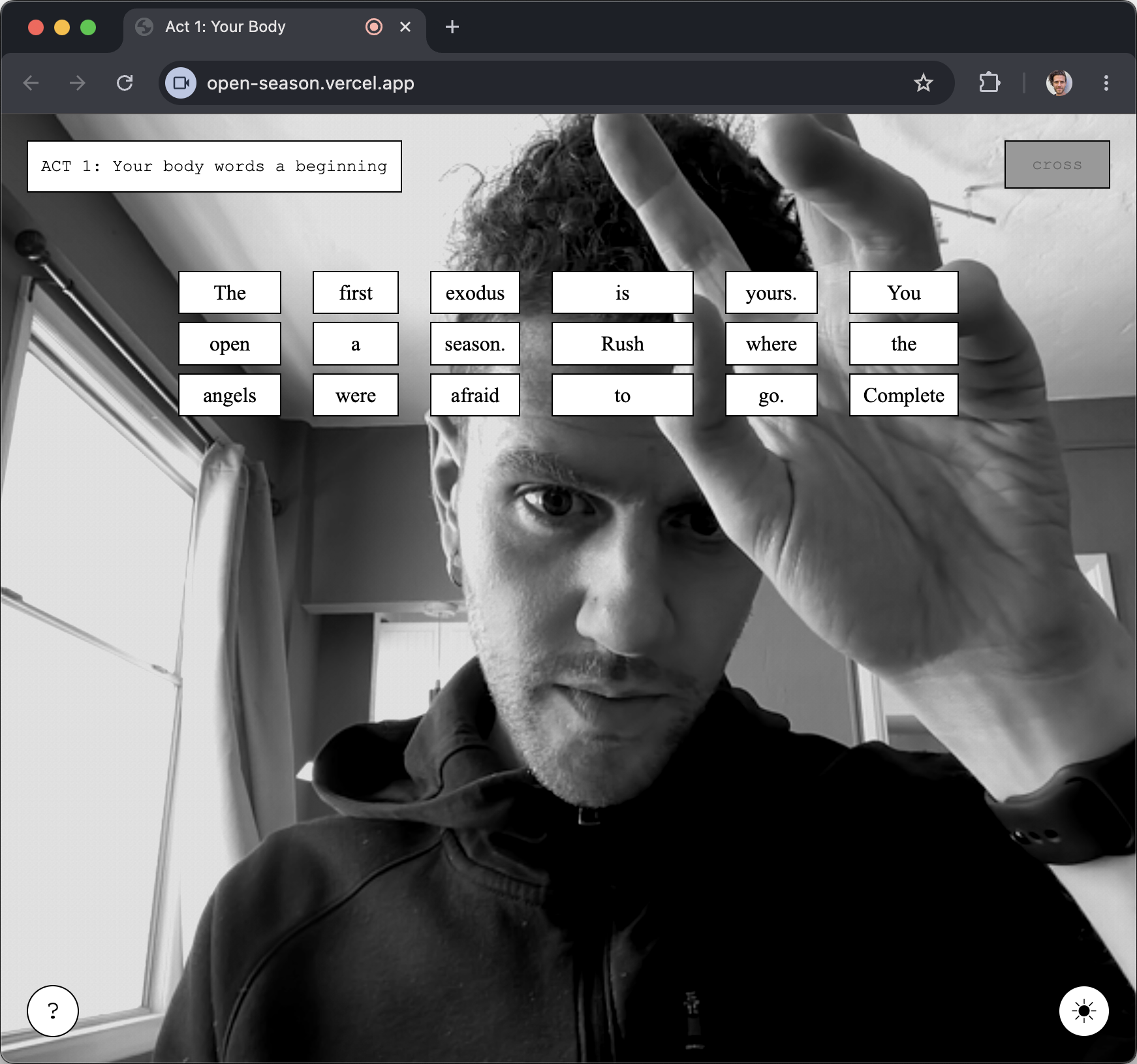
Task: Click the ACT 1 title box
Action: click(x=214, y=166)
